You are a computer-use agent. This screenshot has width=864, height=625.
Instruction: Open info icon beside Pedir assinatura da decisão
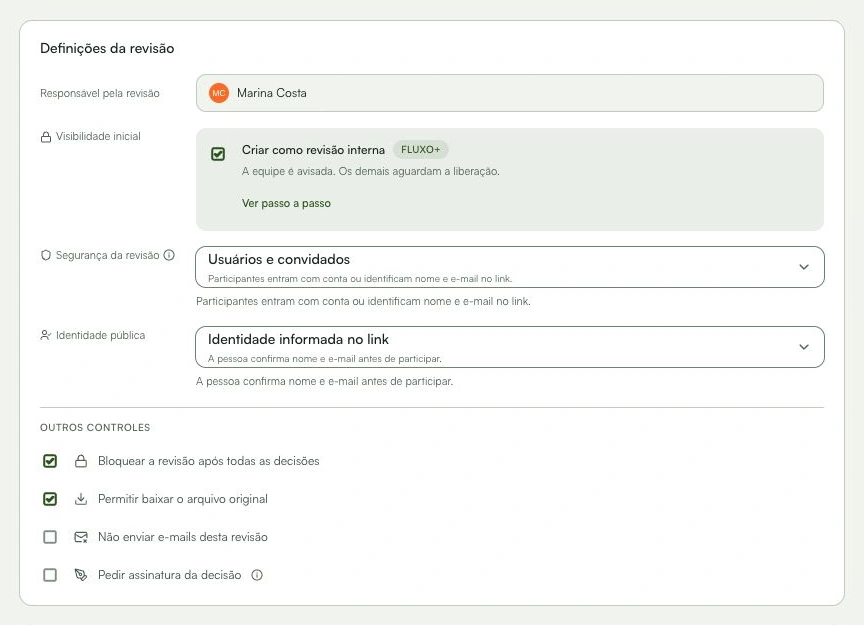coord(257,575)
